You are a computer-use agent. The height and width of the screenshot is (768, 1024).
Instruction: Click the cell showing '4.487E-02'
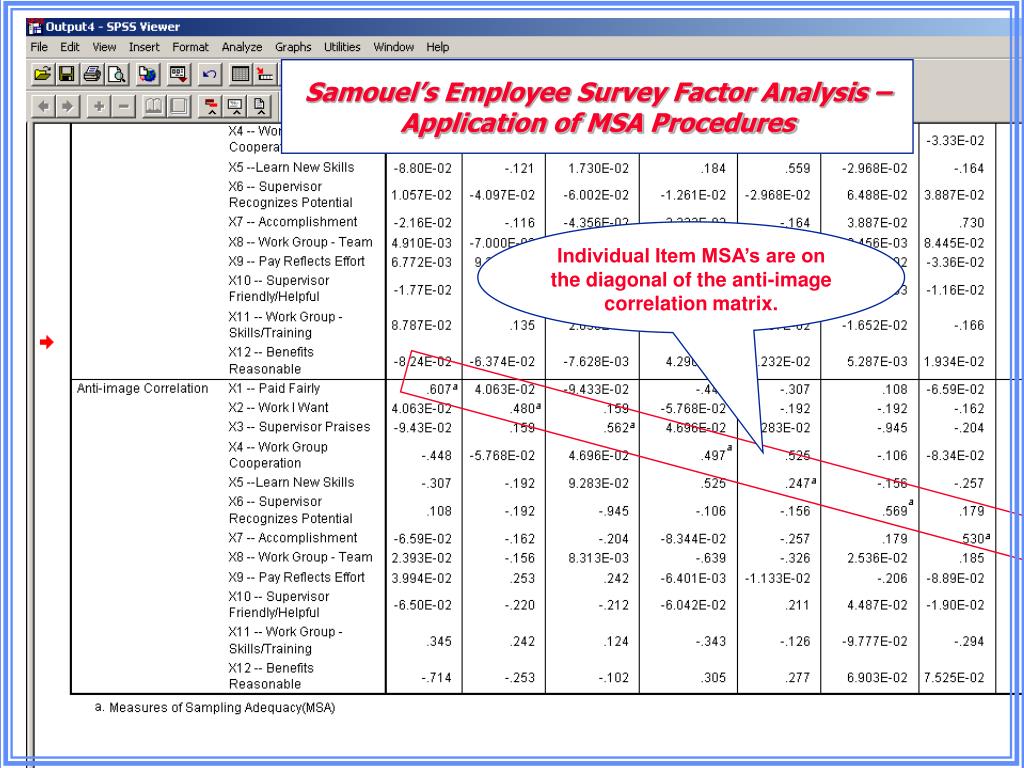tap(877, 605)
